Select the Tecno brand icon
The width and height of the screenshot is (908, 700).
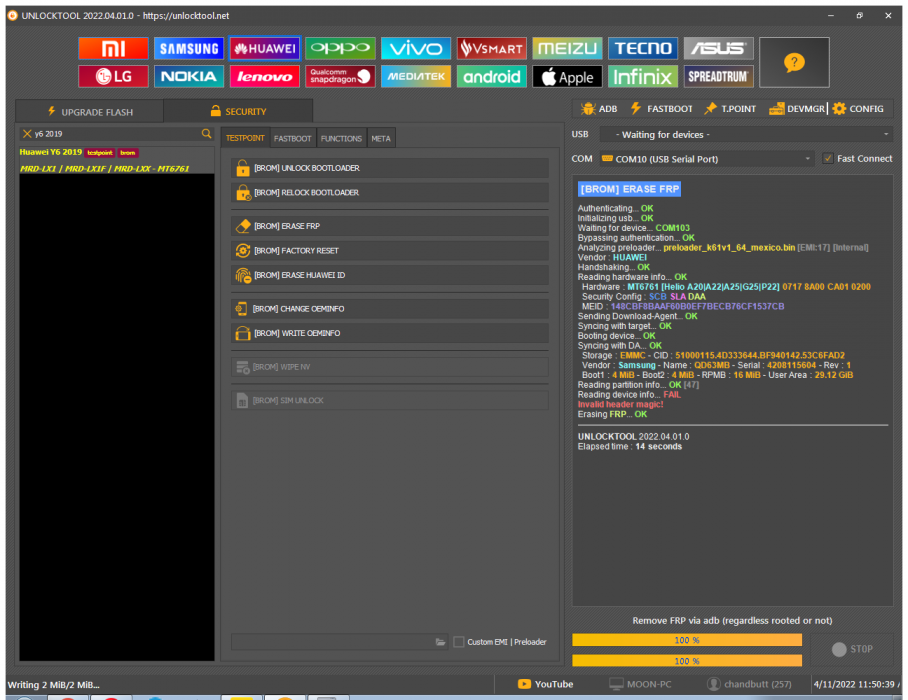click(x=643, y=49)
